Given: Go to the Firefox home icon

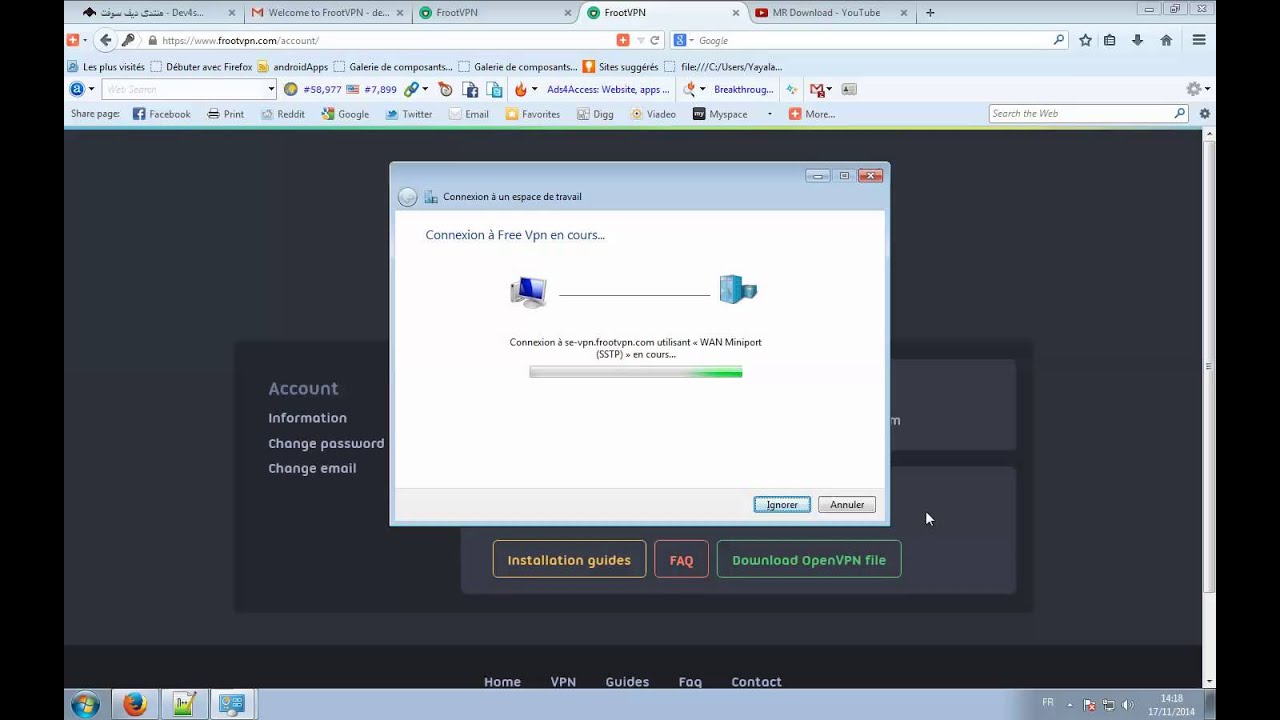Looking at the screenshot, I should [1166, 40].
